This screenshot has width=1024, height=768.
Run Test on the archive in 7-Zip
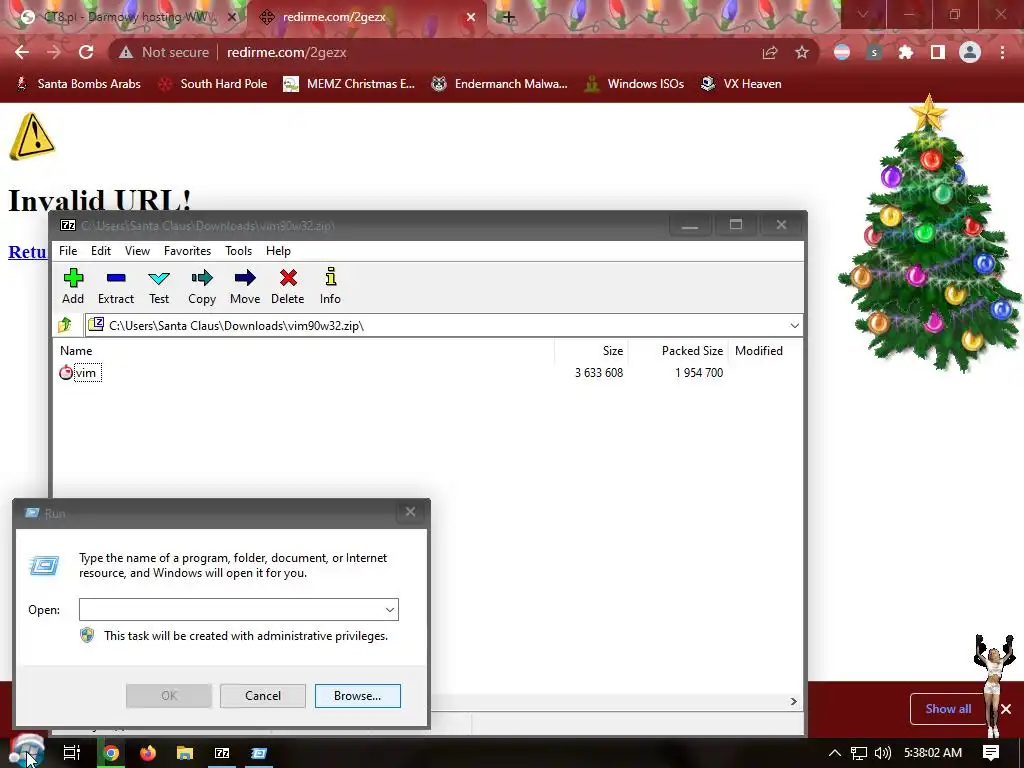coord(159,286)
